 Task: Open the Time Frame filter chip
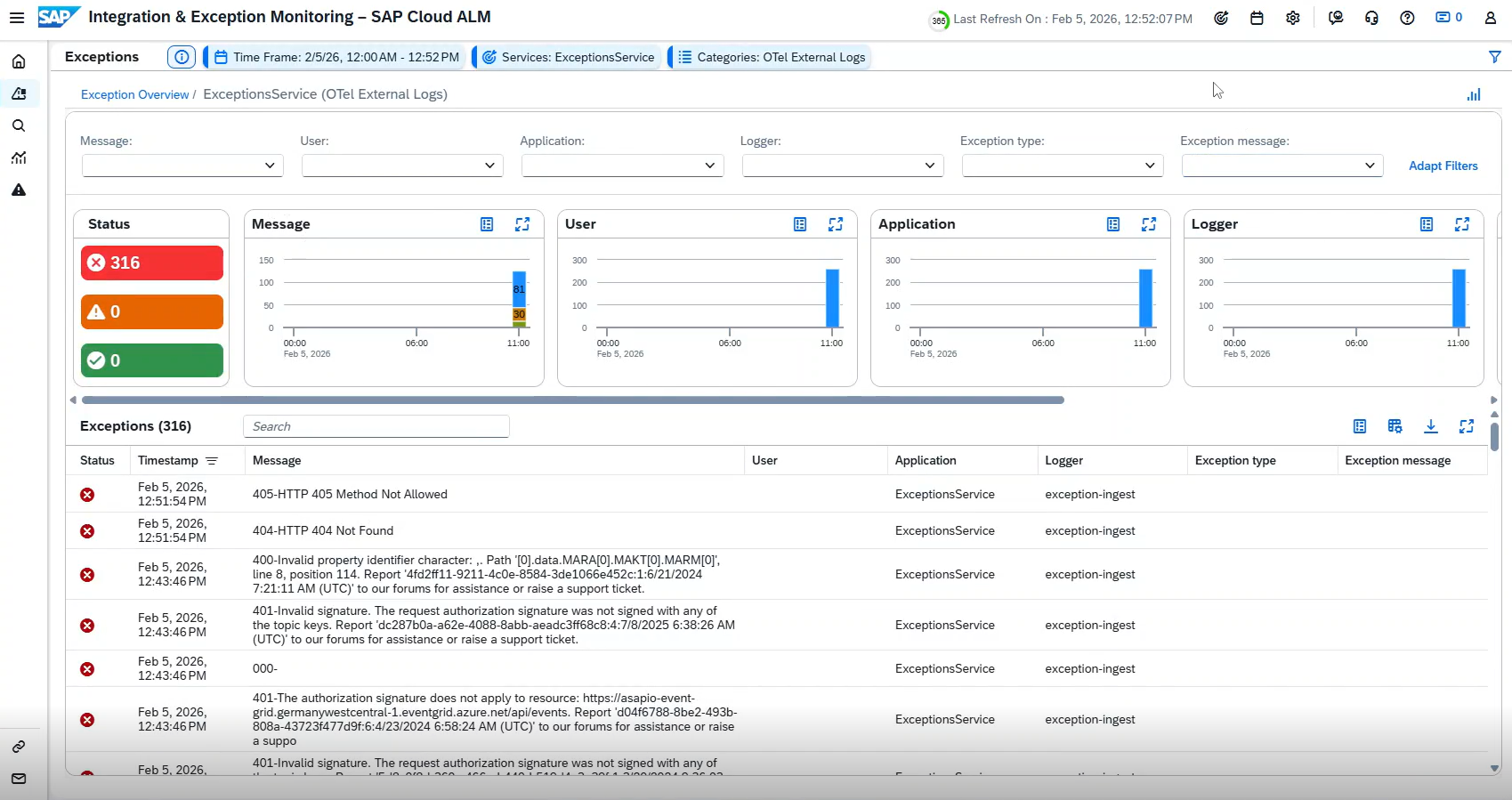pyautogui.click(x=336, y=57)
